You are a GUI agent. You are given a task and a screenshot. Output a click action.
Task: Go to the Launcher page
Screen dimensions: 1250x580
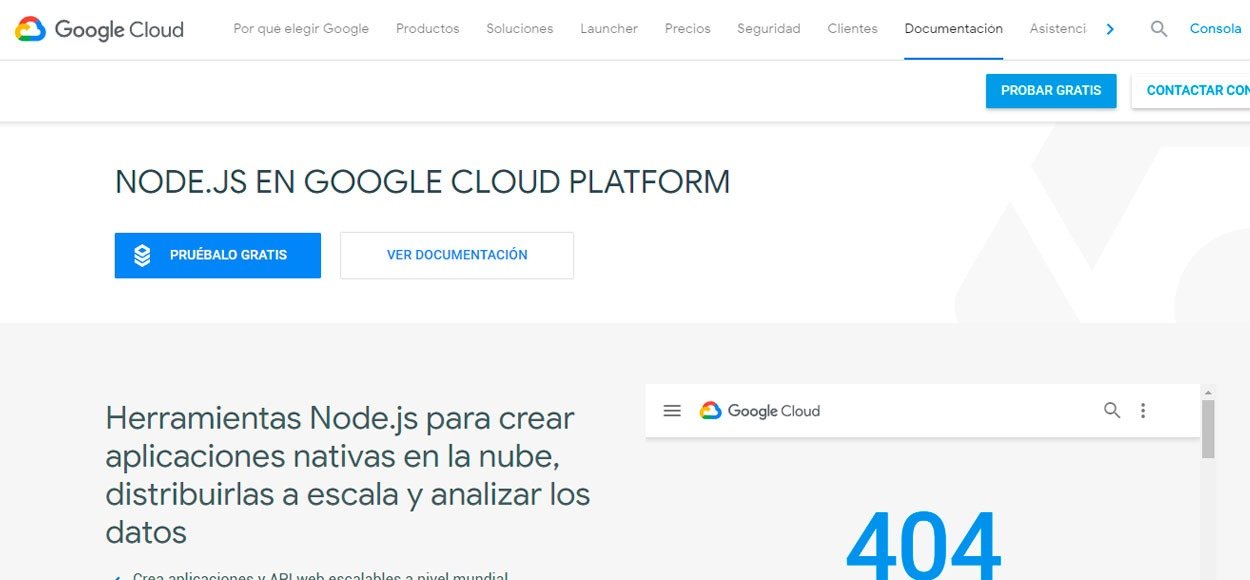pos(609,29)
